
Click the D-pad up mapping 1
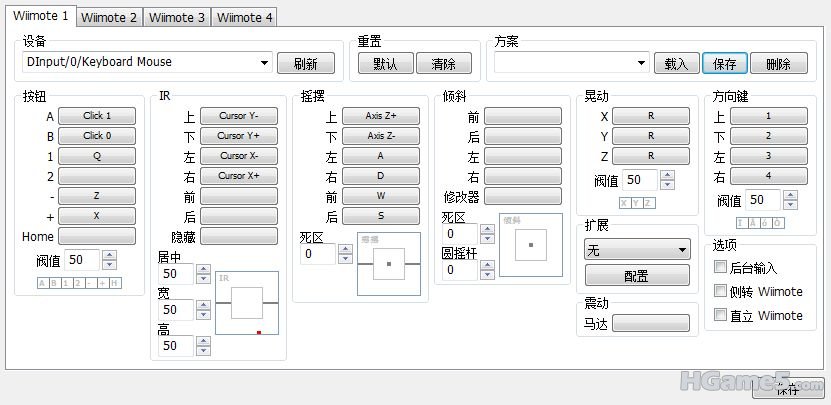coord(769,116)
